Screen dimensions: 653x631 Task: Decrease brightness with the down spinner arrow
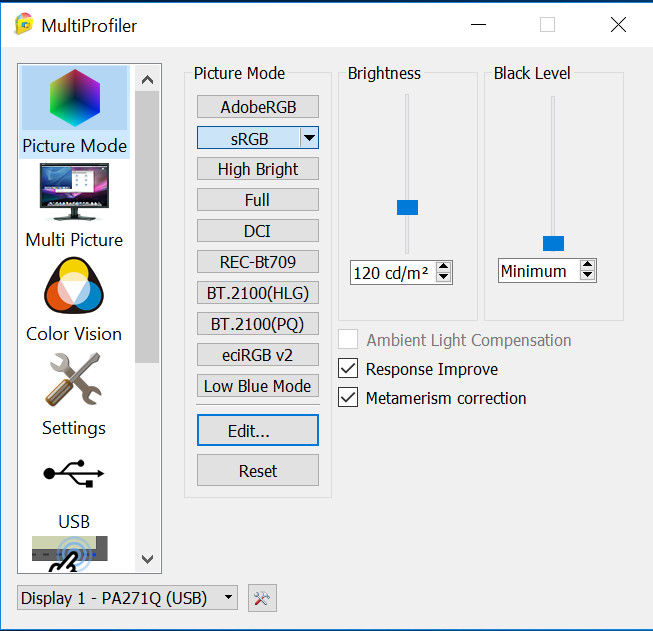[444, 277]
